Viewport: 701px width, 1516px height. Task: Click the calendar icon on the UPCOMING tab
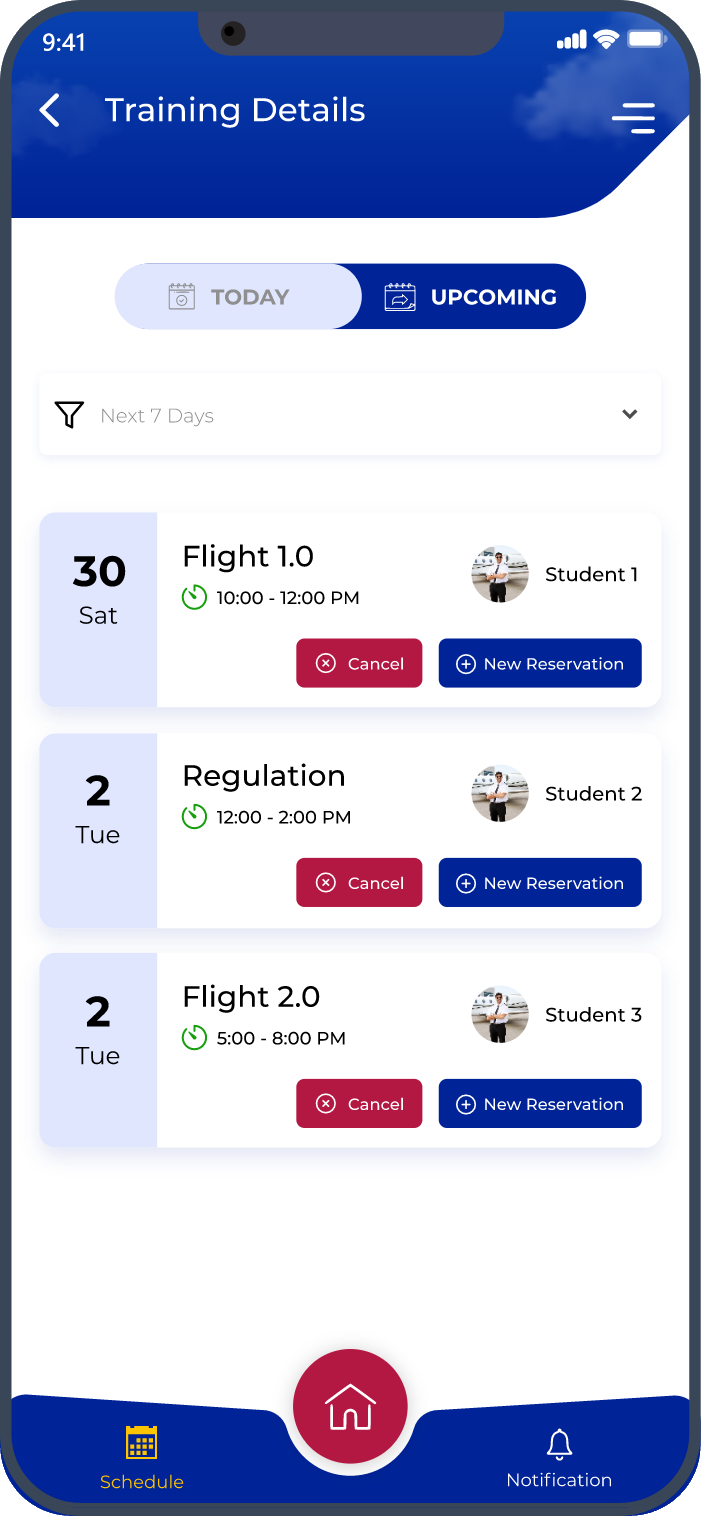click(399, 296)
